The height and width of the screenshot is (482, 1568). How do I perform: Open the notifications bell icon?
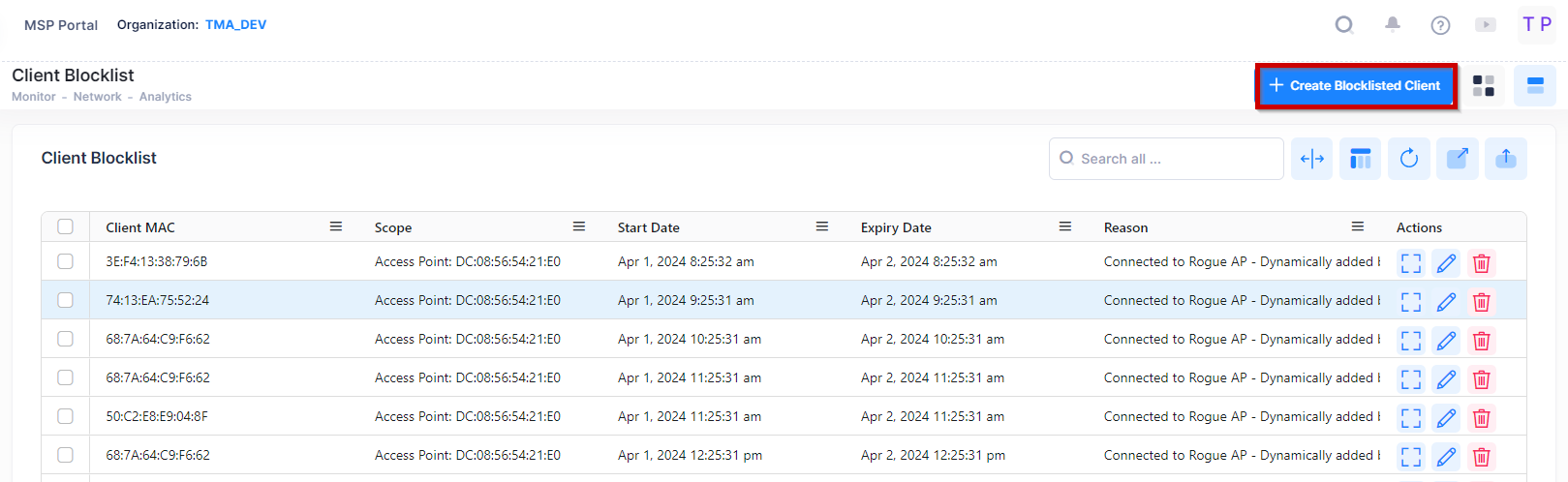point(1392,25)
